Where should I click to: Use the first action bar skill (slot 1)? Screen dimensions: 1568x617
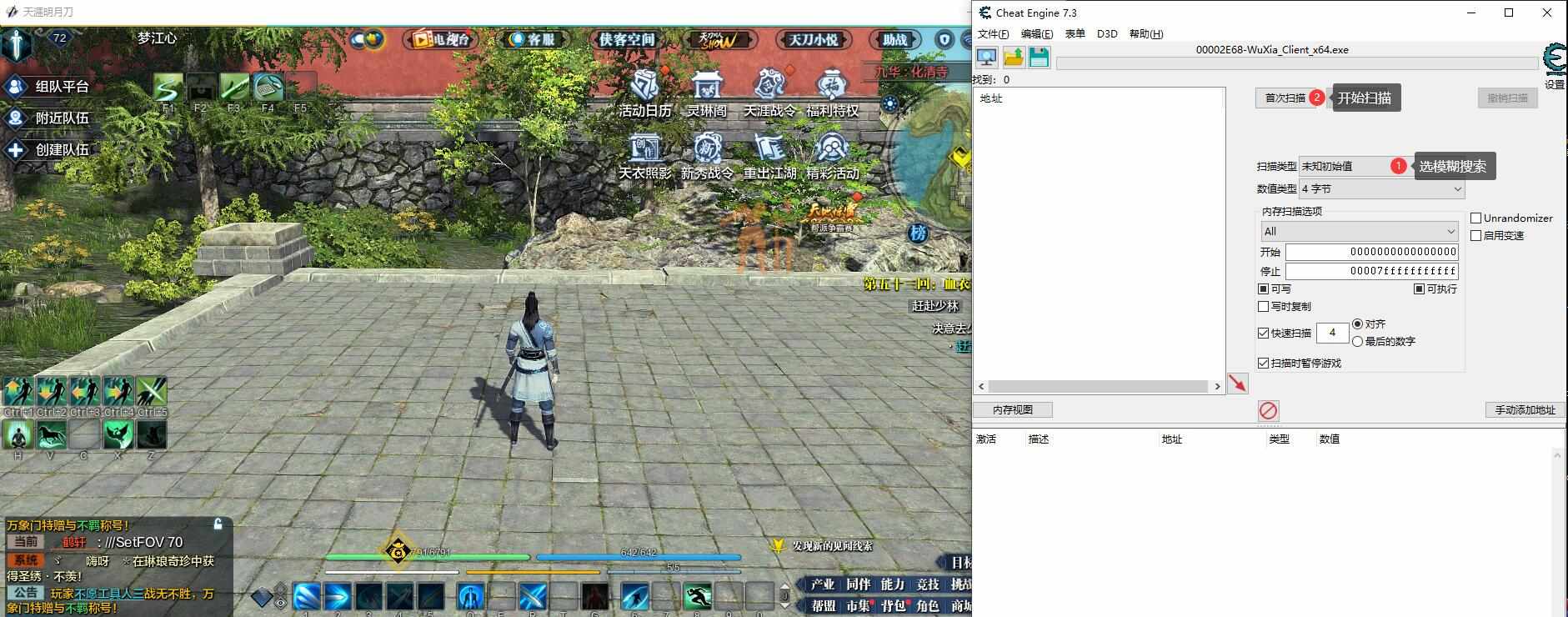pyautogui.click(x=307, y=596)
